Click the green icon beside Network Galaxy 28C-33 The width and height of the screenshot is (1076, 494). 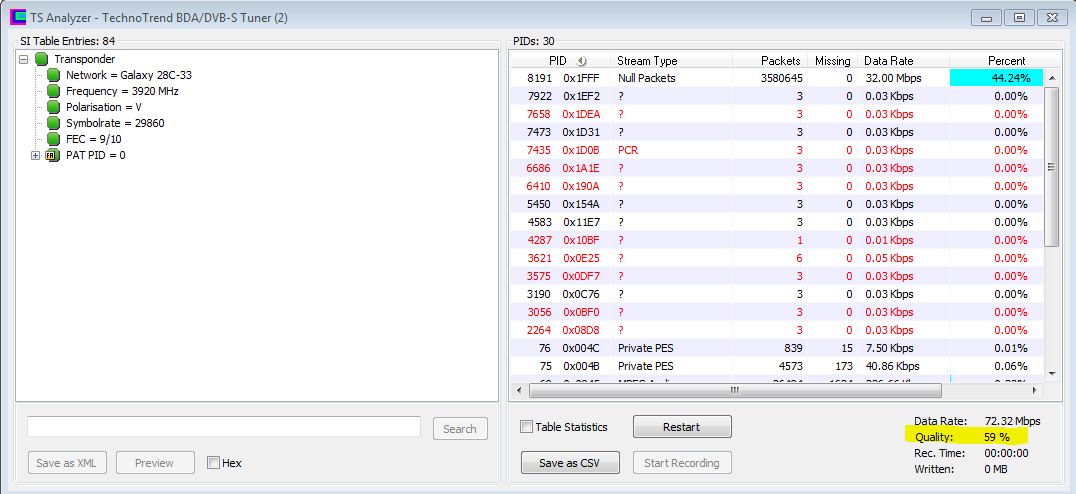point(53,75)
